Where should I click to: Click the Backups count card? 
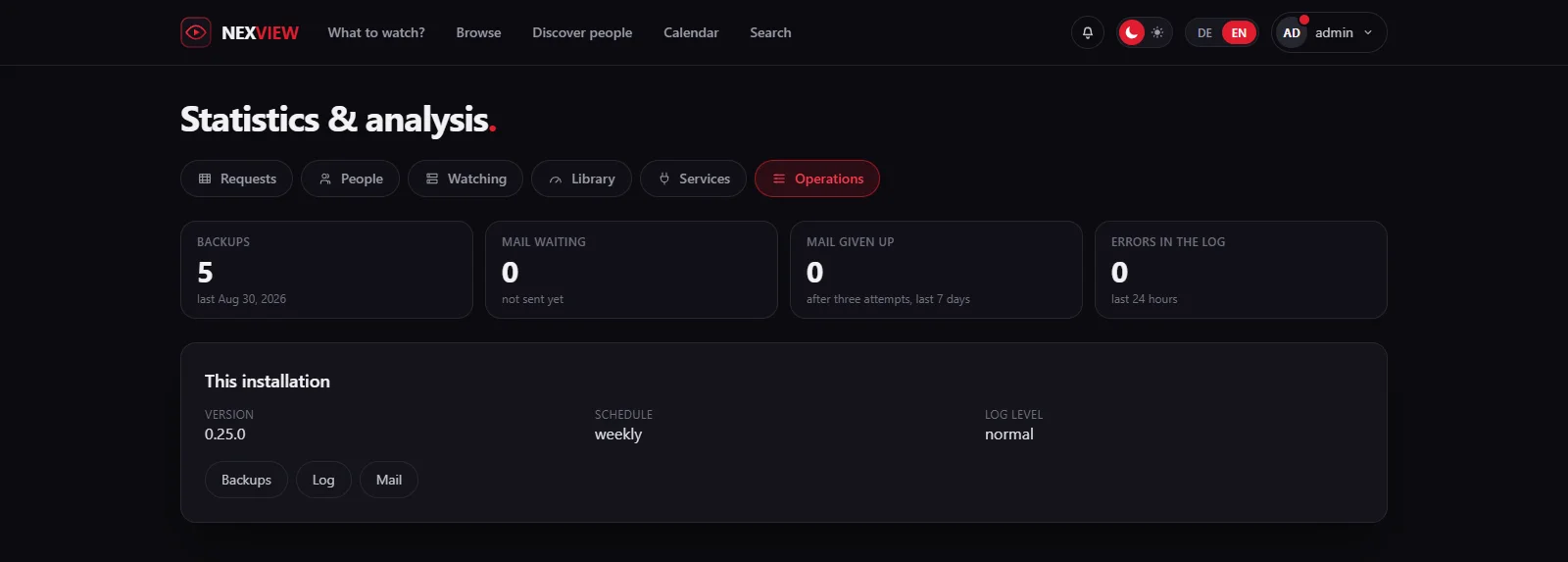click(x=326, y=270)
